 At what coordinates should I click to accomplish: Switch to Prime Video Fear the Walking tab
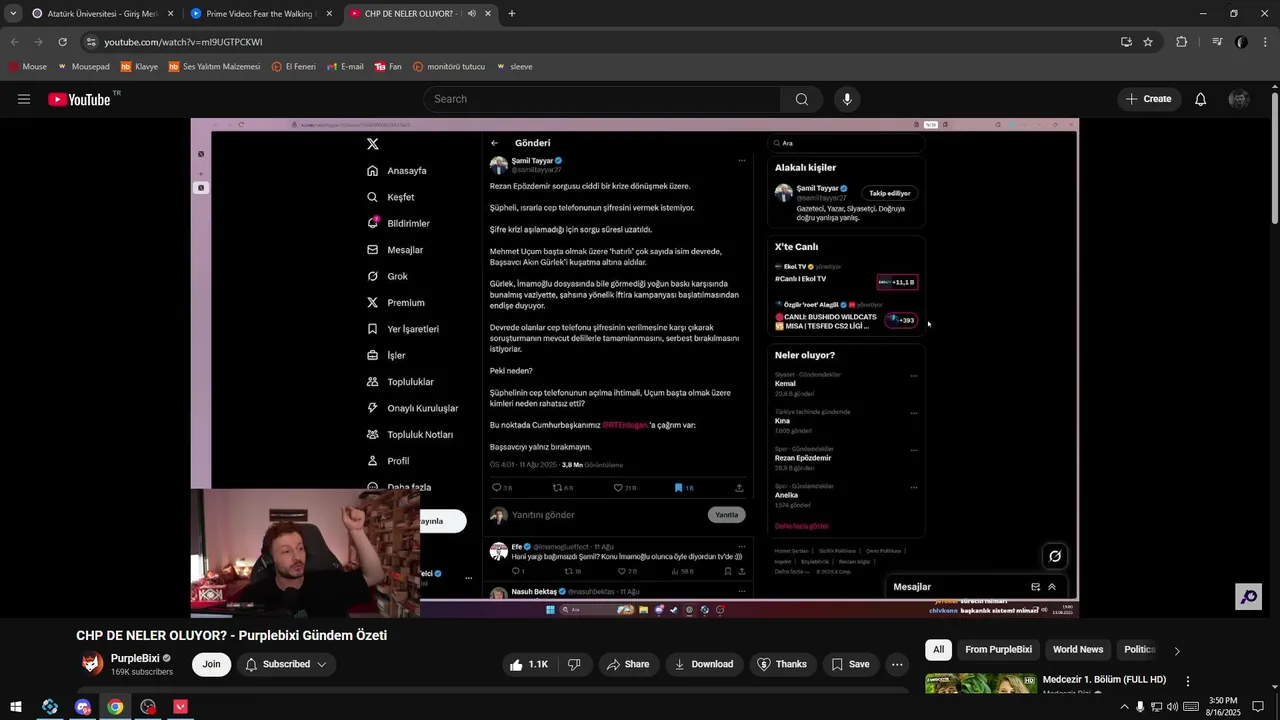click(261, 14)
